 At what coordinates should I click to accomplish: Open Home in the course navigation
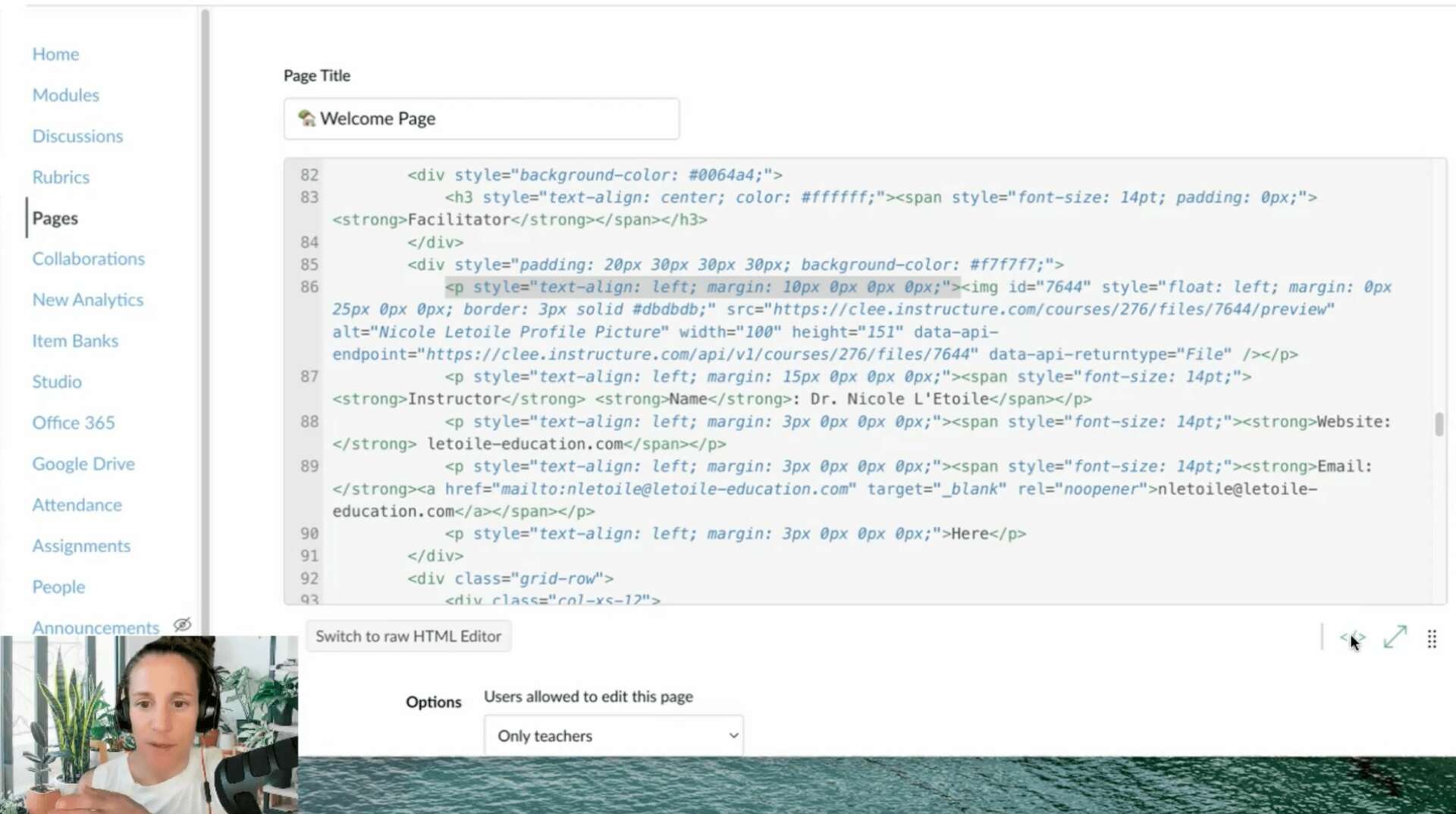(x=55, y=54)
